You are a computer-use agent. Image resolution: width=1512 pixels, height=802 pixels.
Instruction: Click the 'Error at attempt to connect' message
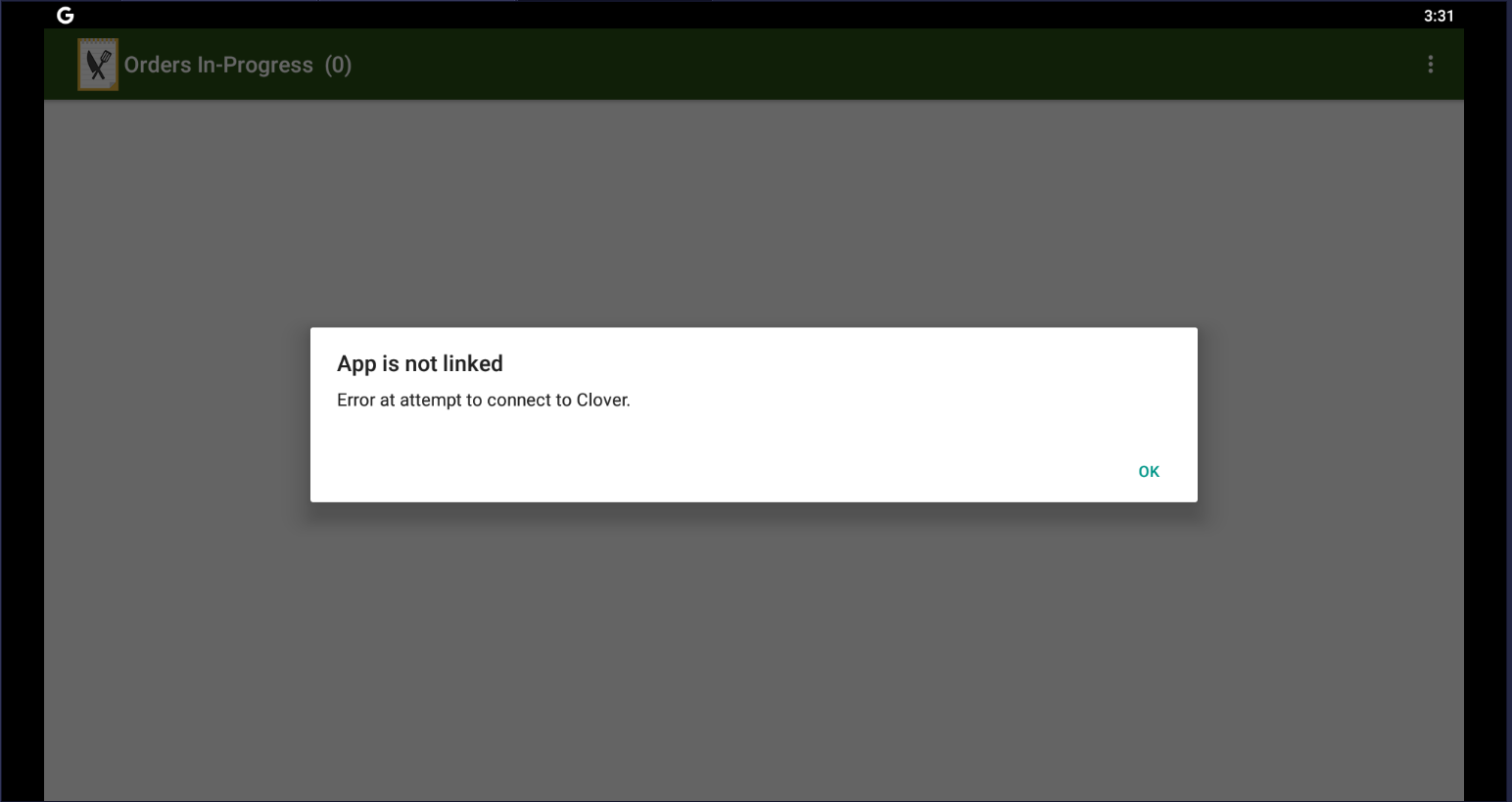484,400
